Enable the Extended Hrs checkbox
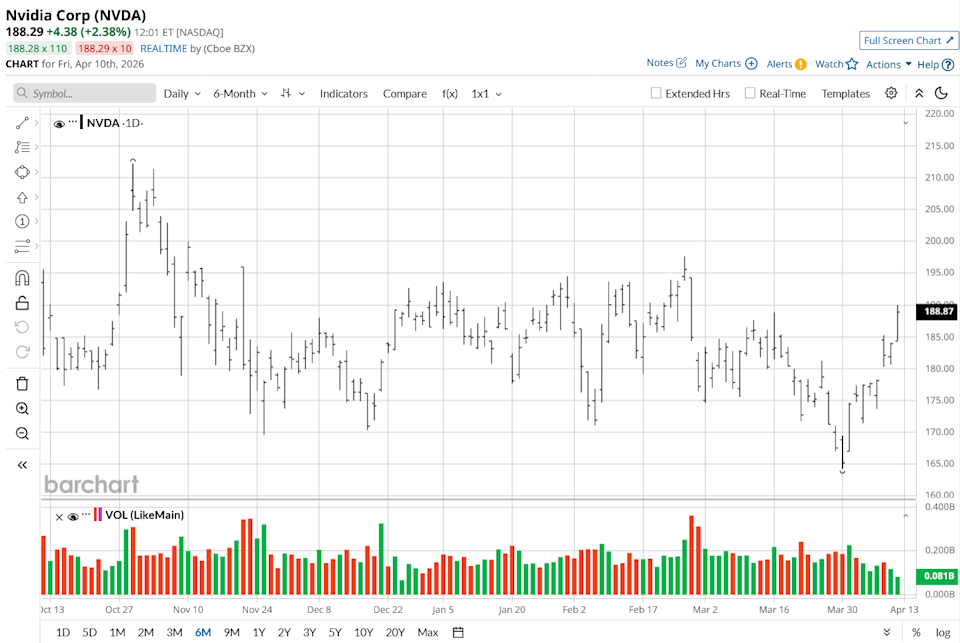 tap(656, 93)
